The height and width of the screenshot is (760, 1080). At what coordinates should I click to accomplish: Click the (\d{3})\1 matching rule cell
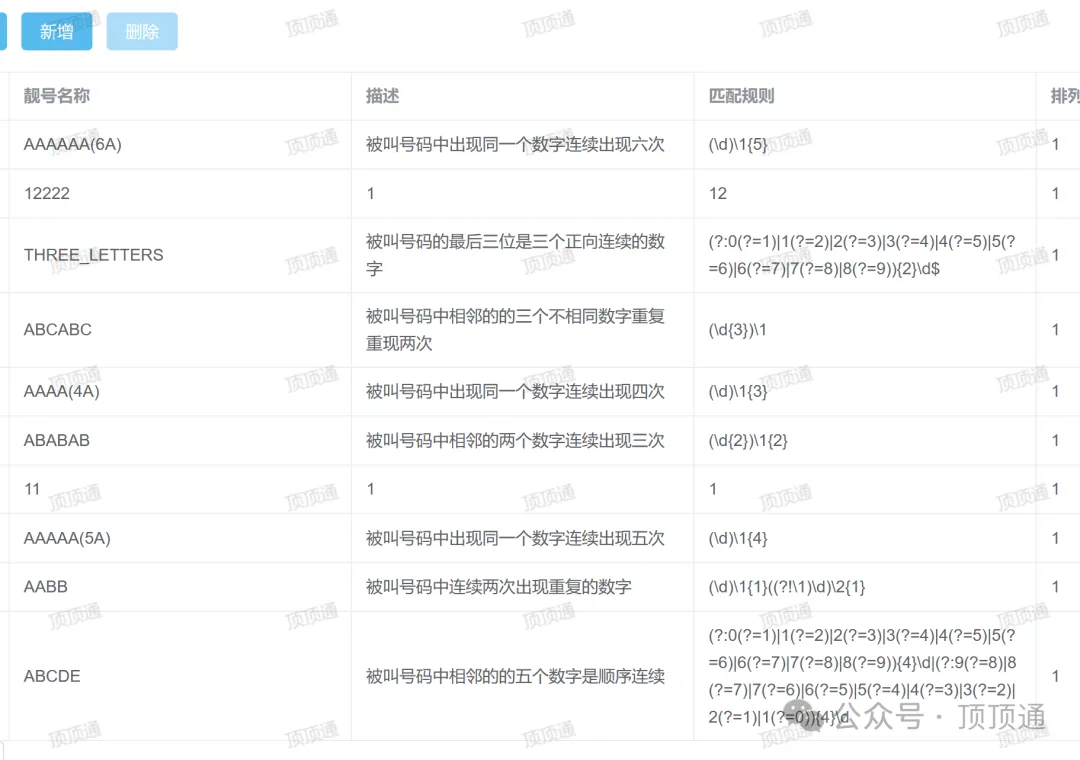coord(738,330)
